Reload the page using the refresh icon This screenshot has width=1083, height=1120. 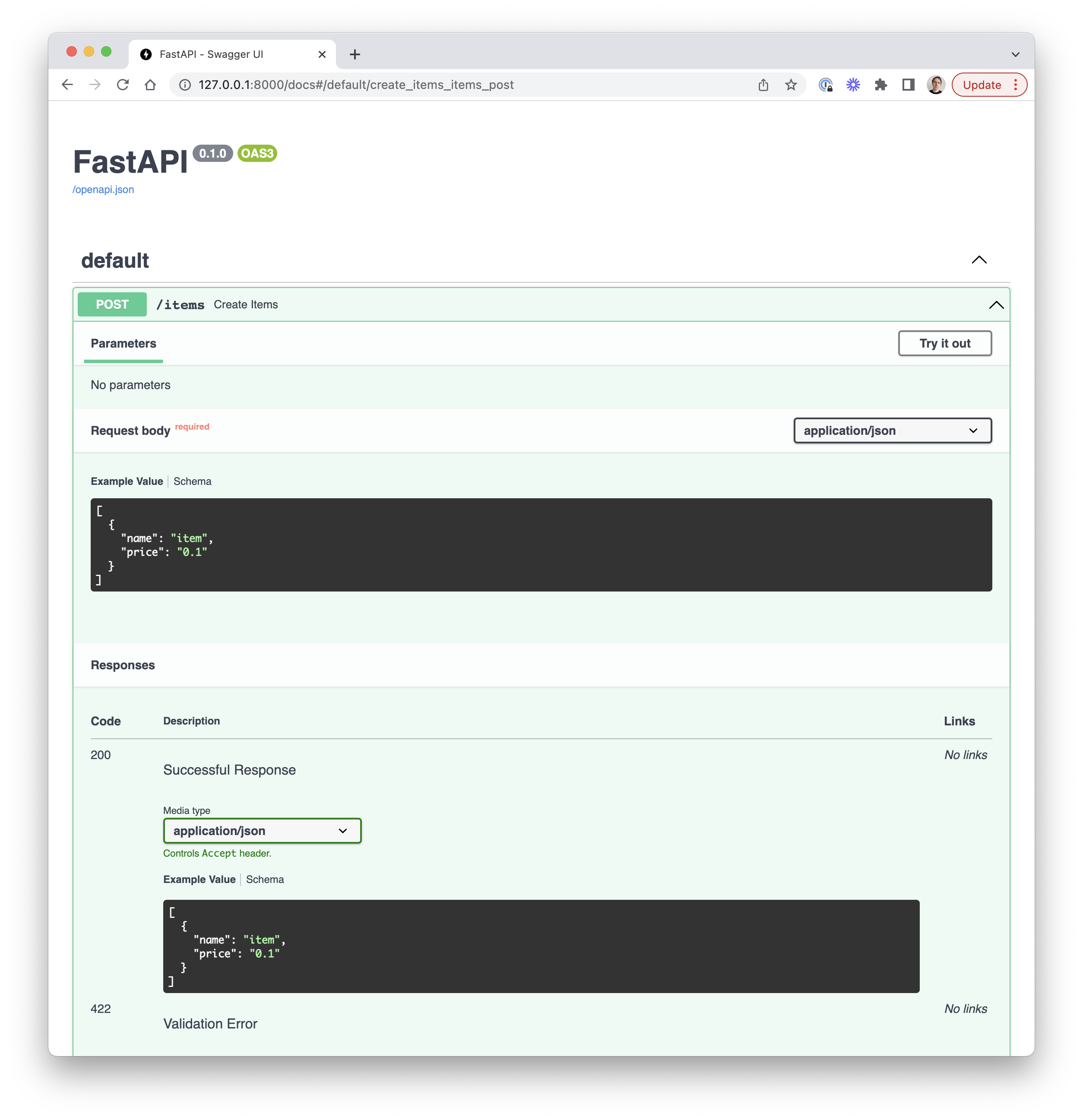click(123, 85)
